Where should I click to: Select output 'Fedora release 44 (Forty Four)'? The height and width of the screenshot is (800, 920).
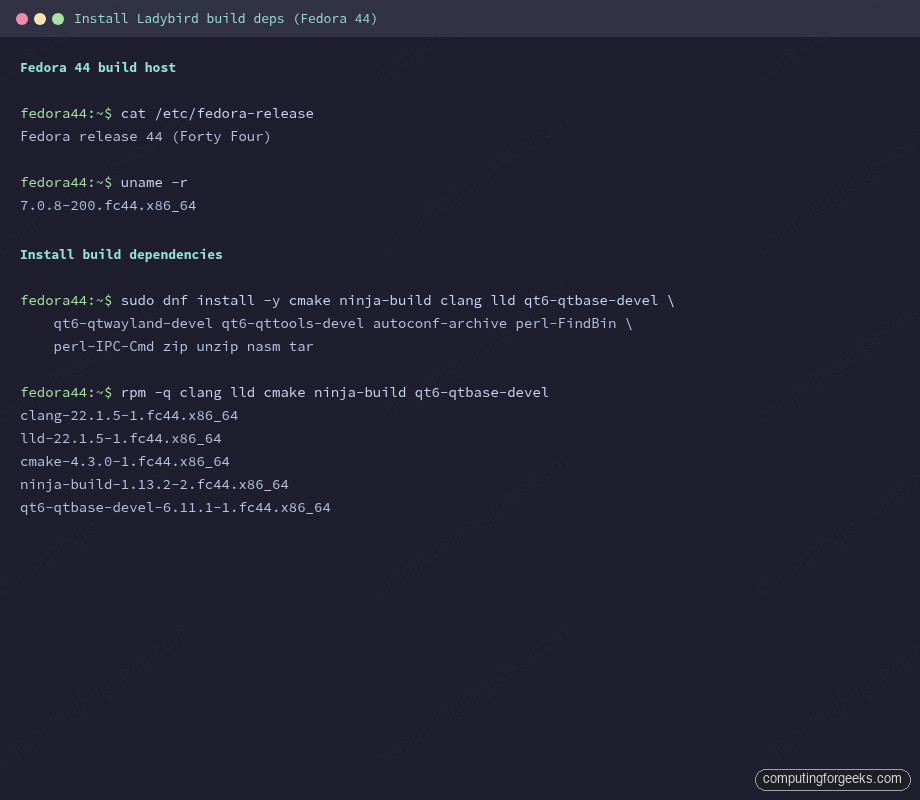[x=146, y=137]
